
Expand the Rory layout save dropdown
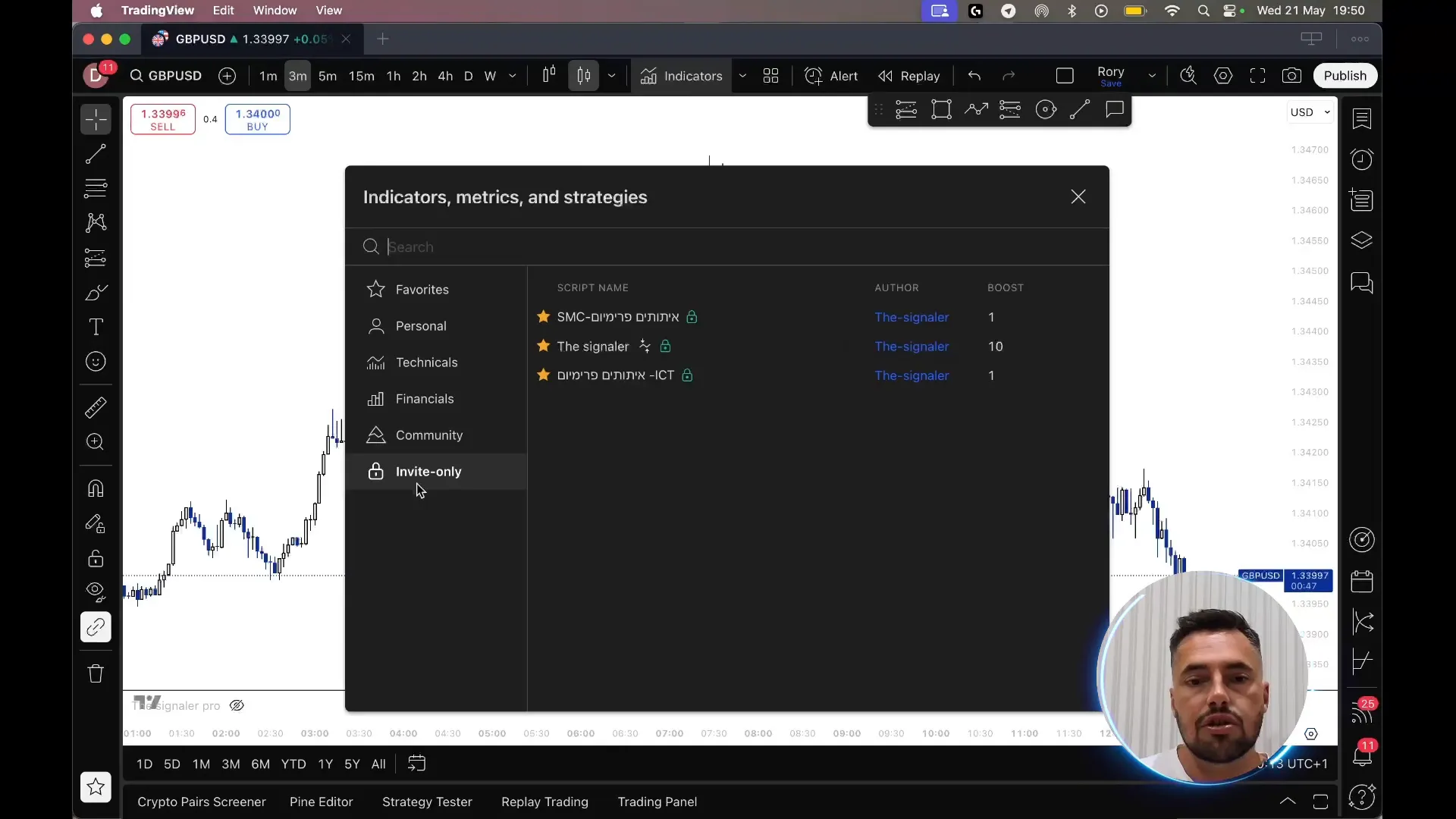[1152, 76]
